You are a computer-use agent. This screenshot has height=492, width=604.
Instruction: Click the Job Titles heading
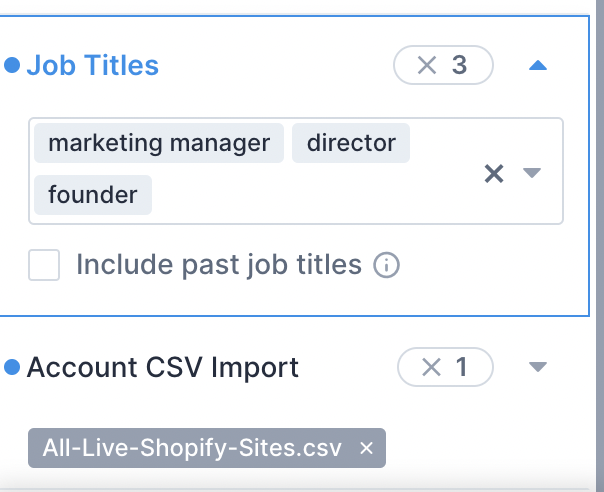(92, 65)
